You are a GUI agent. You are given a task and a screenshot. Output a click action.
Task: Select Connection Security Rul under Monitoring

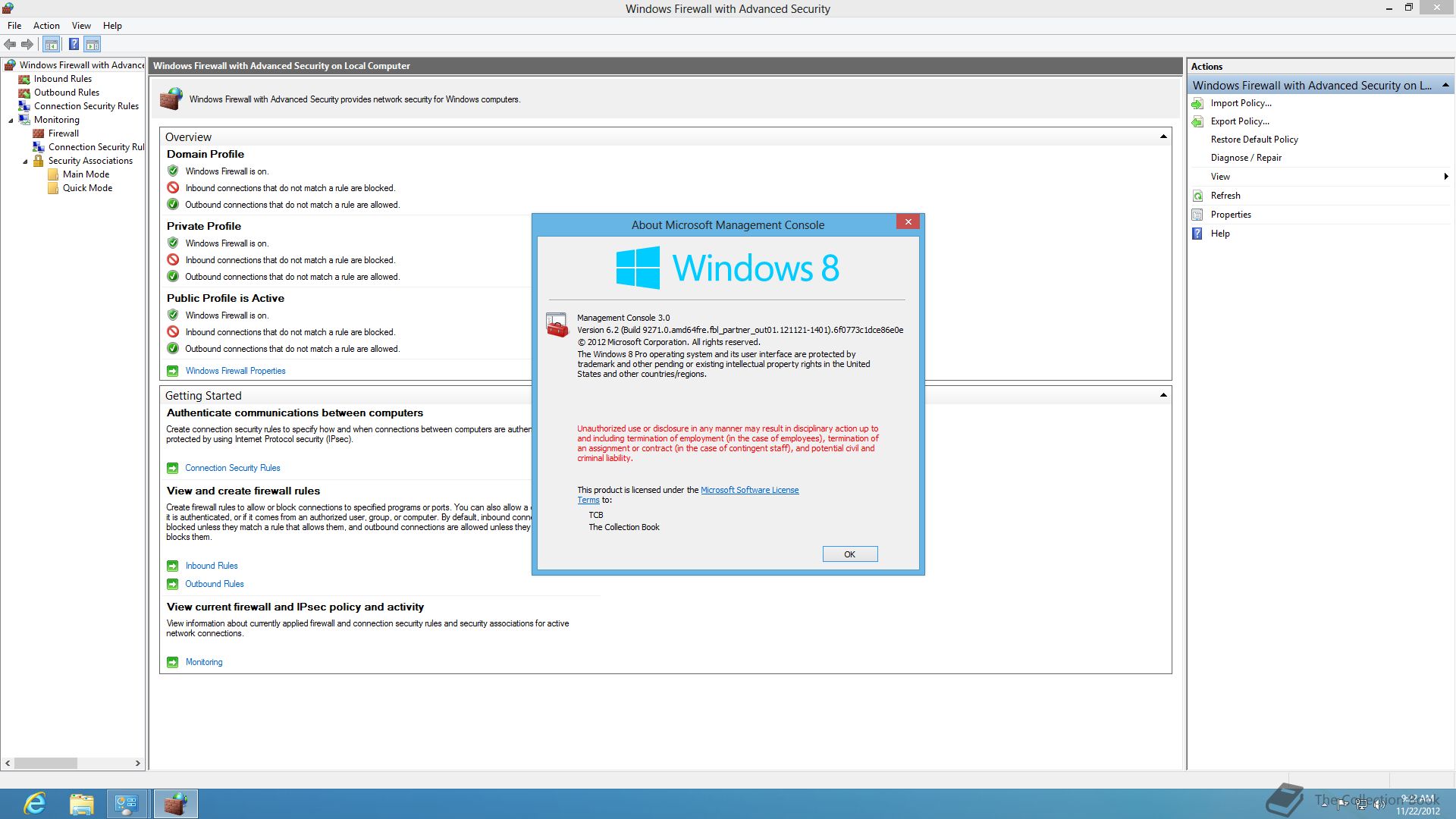(96, 147)
